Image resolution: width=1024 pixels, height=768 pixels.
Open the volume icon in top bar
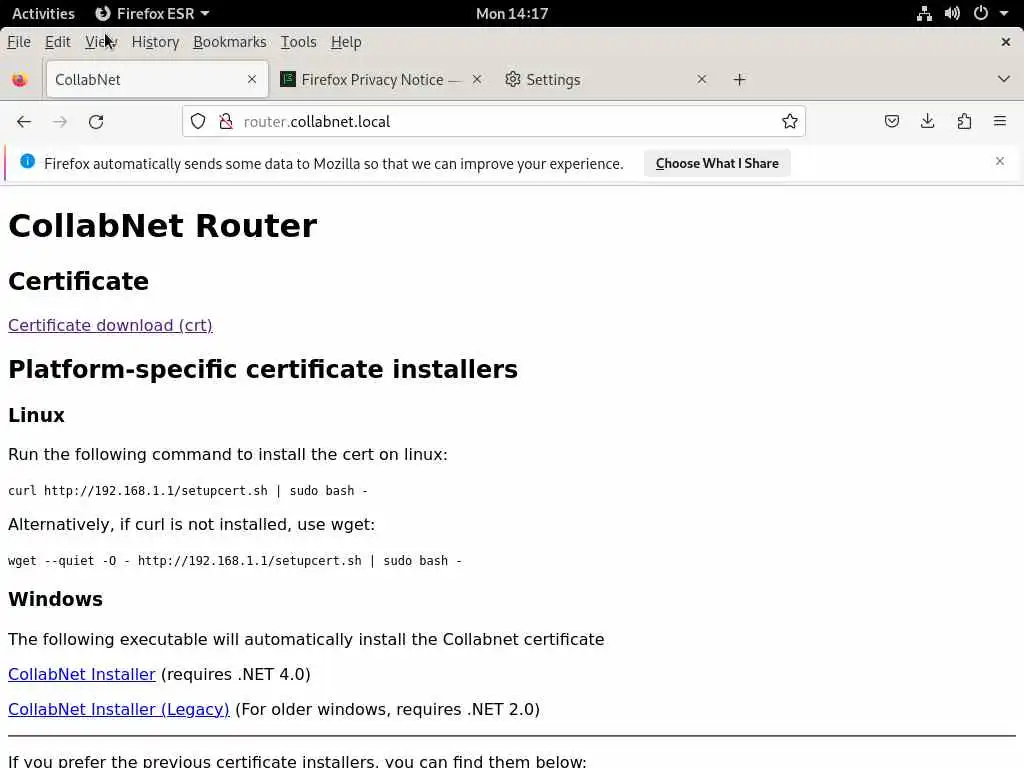click(952, 13)
